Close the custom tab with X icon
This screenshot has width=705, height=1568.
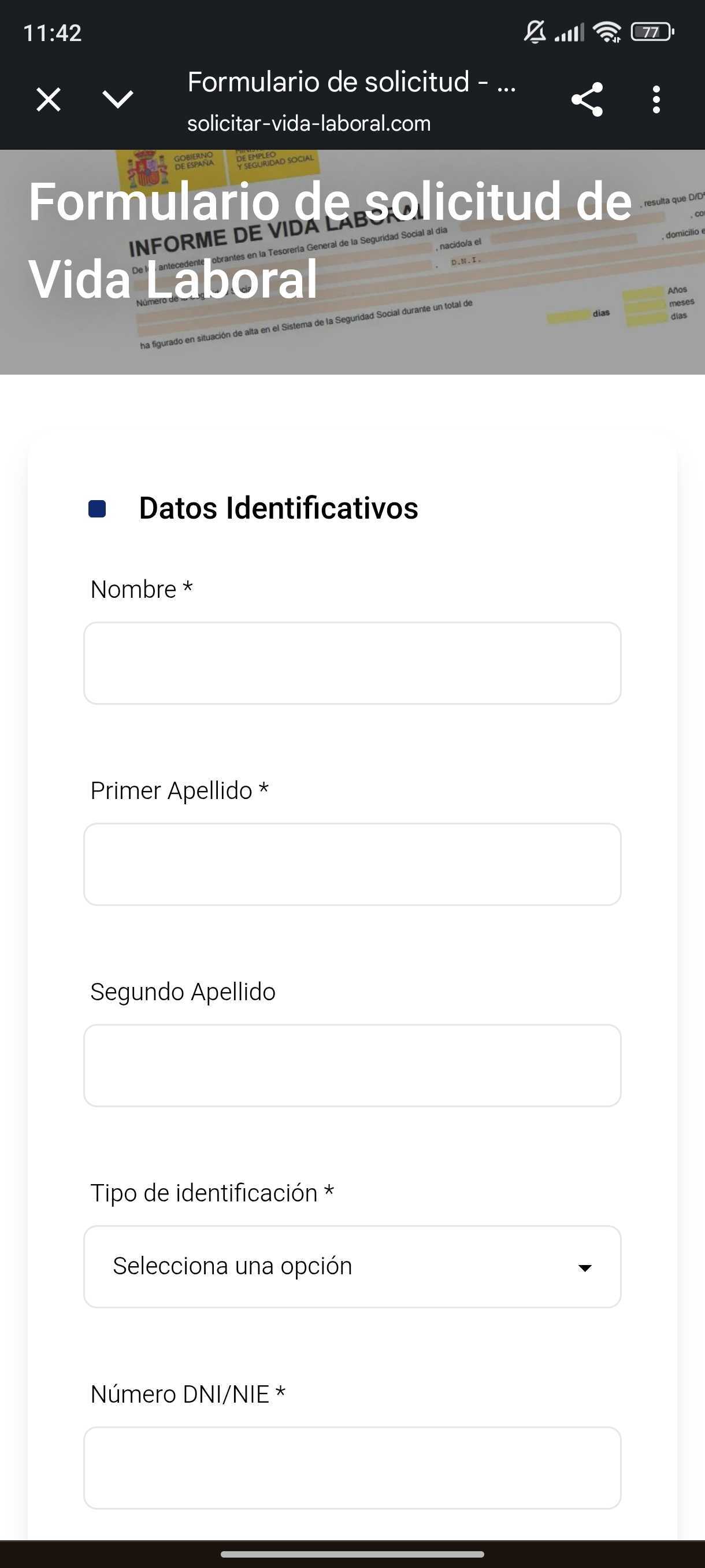pyautogui.click(x=49, y=99)
